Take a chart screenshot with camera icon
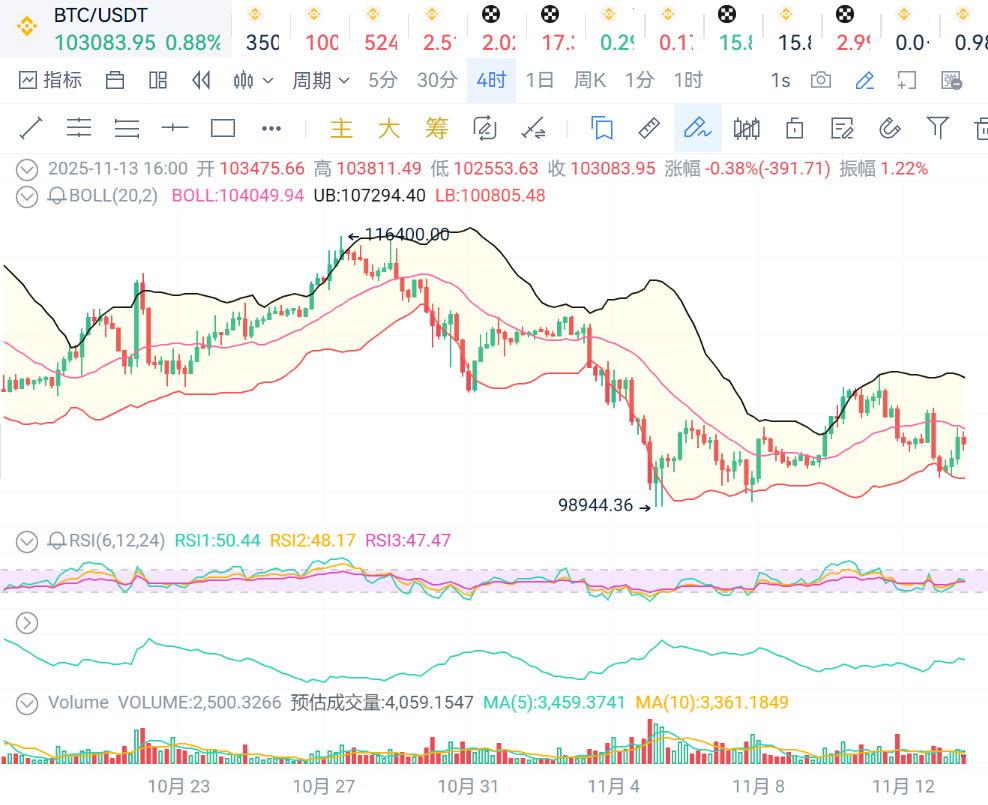This screenshot has width=988, height=805. pyautogui.click(x=821, y=80)
